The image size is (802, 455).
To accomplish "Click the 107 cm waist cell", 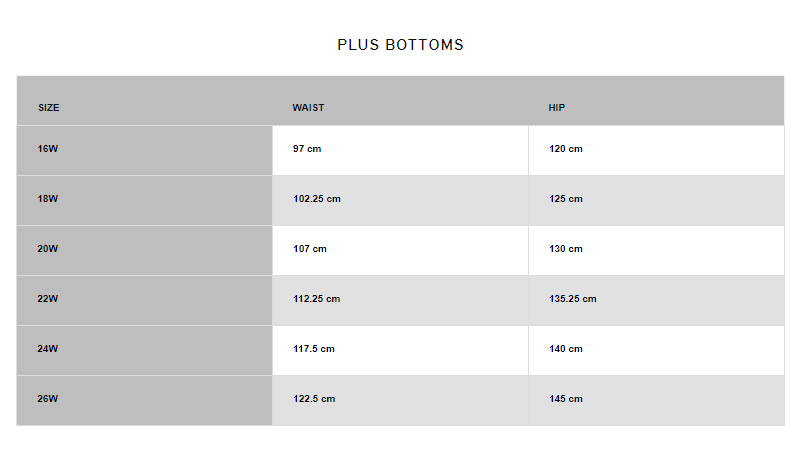I will pos(310,249).
